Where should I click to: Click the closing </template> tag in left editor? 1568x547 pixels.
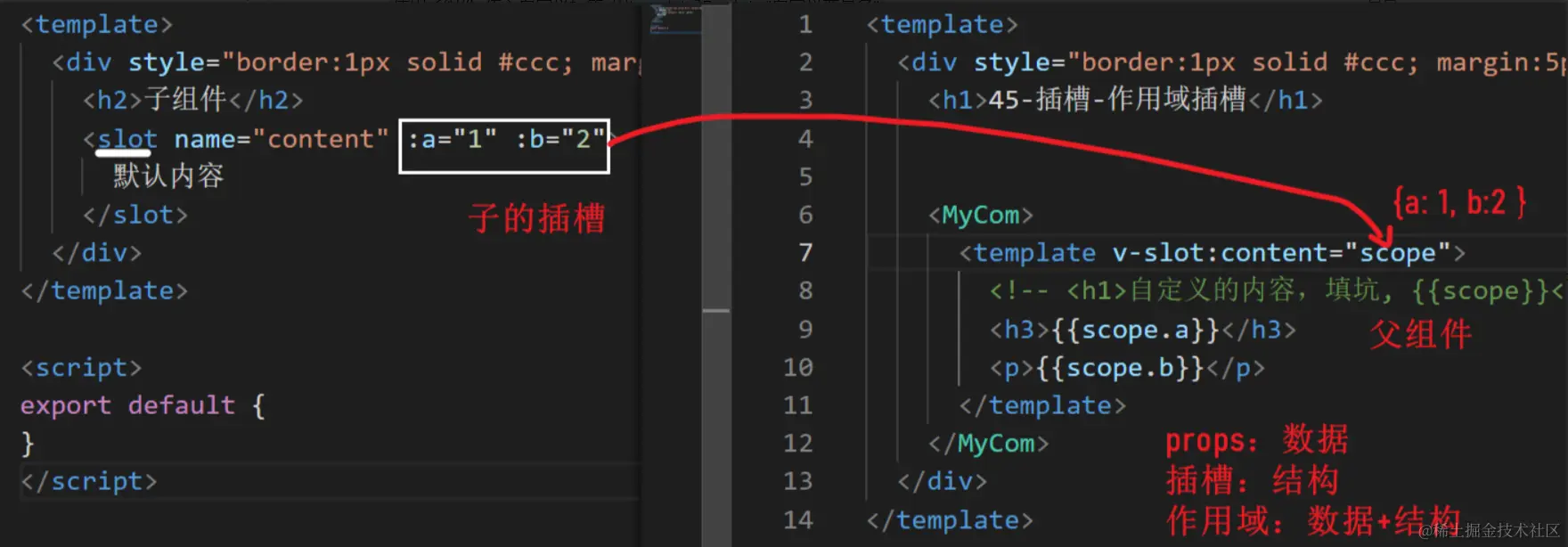click(x=104, y=290)
